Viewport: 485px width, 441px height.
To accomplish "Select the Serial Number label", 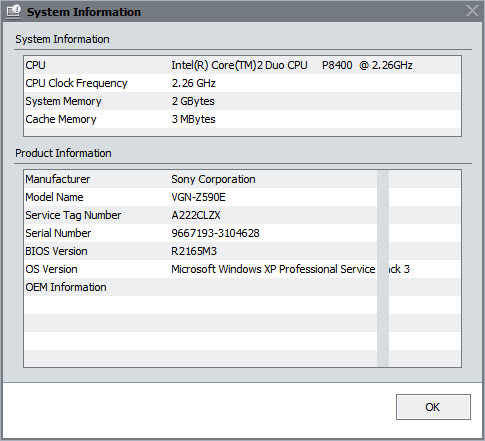I will point(58,233).
